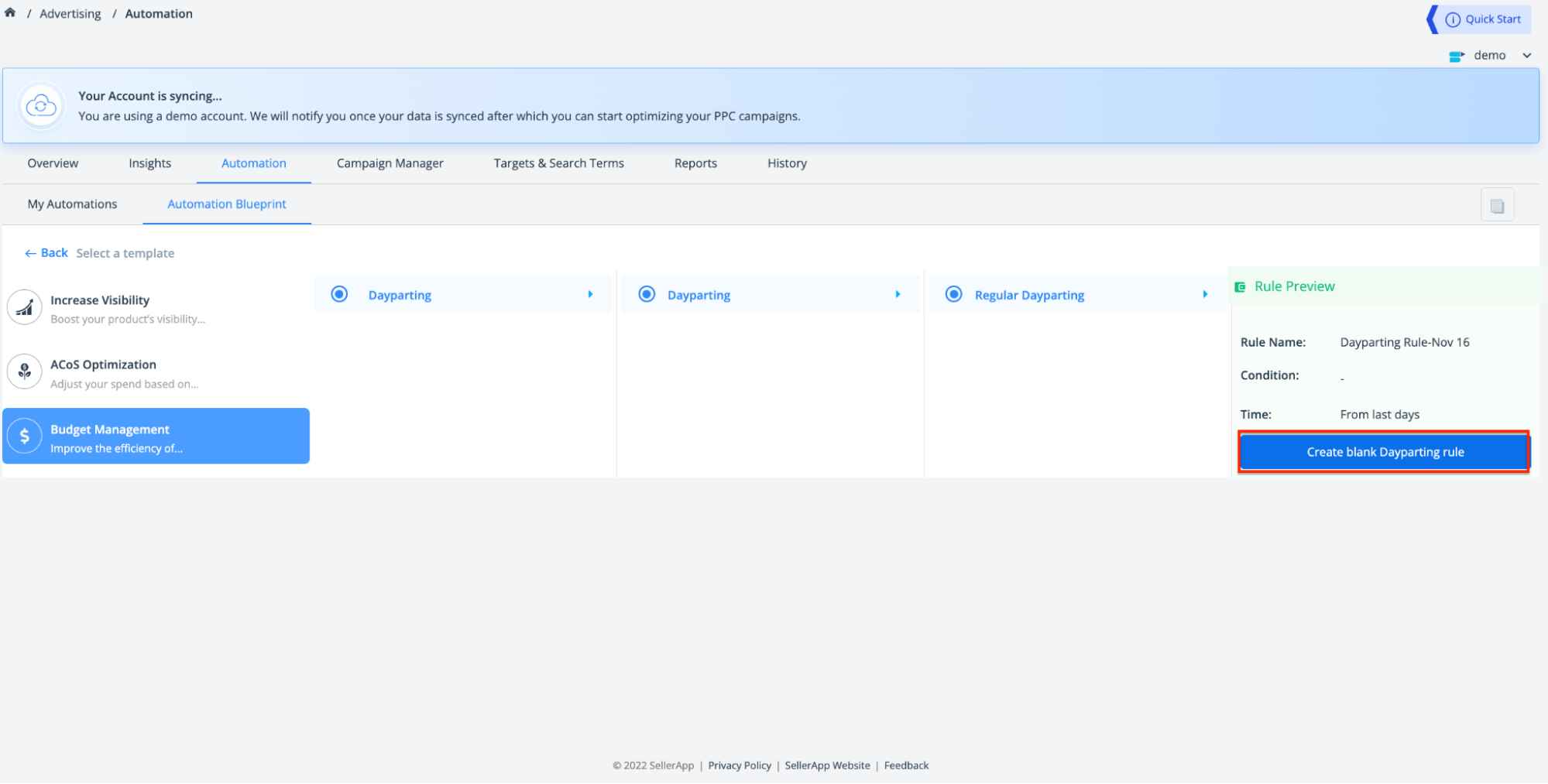Select the ACoS Optimization template
Image resolution: width=1548 pixels, height=784 pixels.
(x=156, y=373)
